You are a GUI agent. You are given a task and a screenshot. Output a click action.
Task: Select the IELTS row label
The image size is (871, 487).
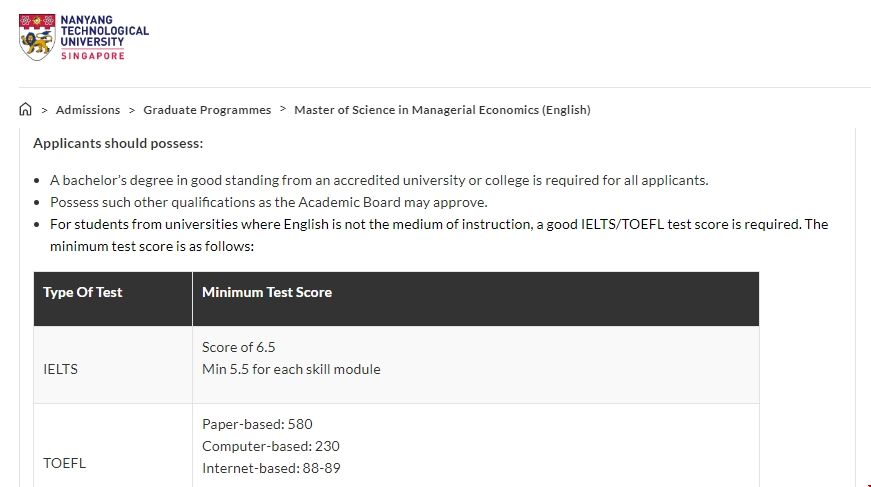click(60, 369)
